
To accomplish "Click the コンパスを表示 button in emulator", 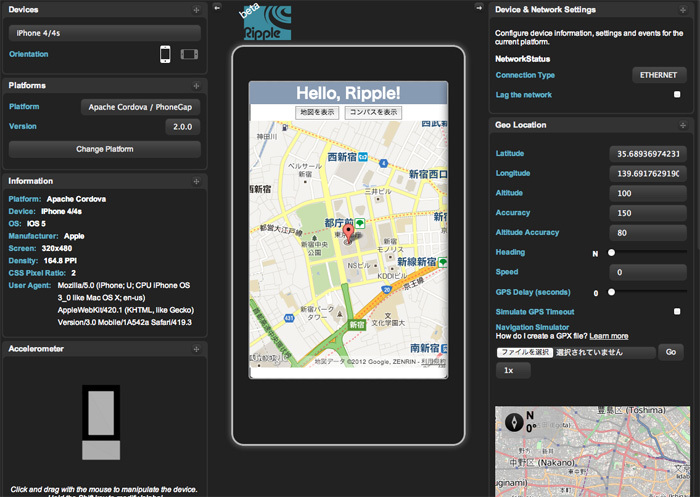I will click(x=373, y=113).
